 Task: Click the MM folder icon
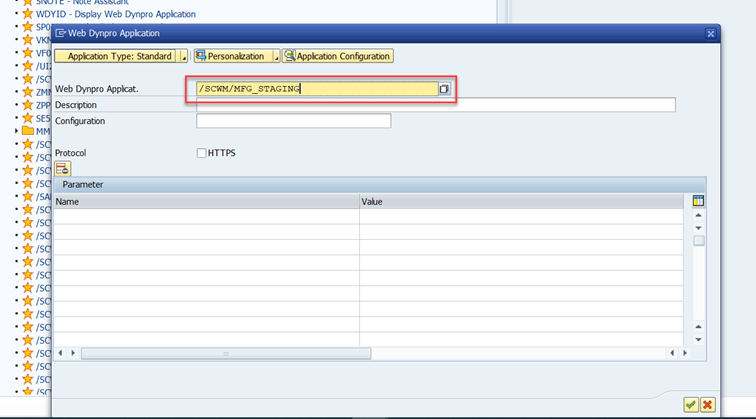point(28,131)
